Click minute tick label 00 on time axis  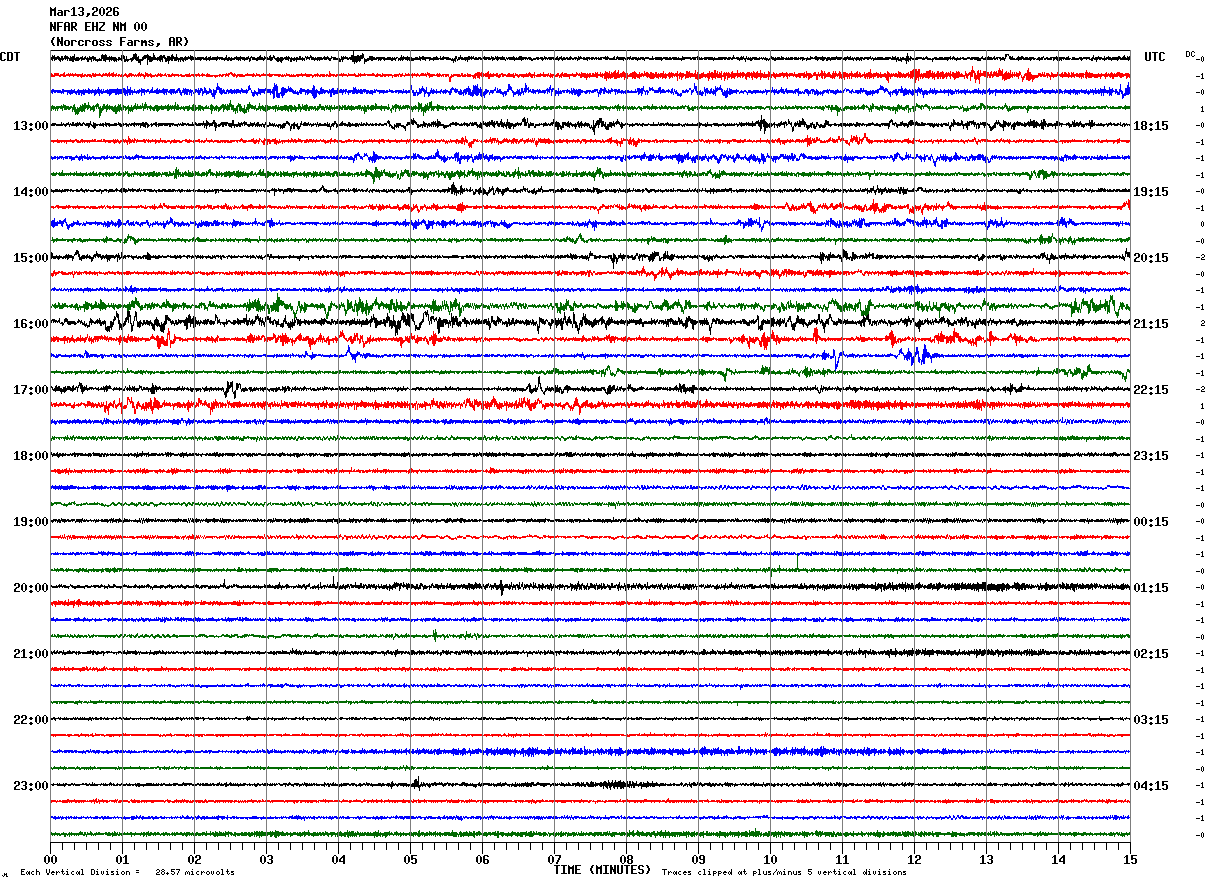click(x=50, y=859)
